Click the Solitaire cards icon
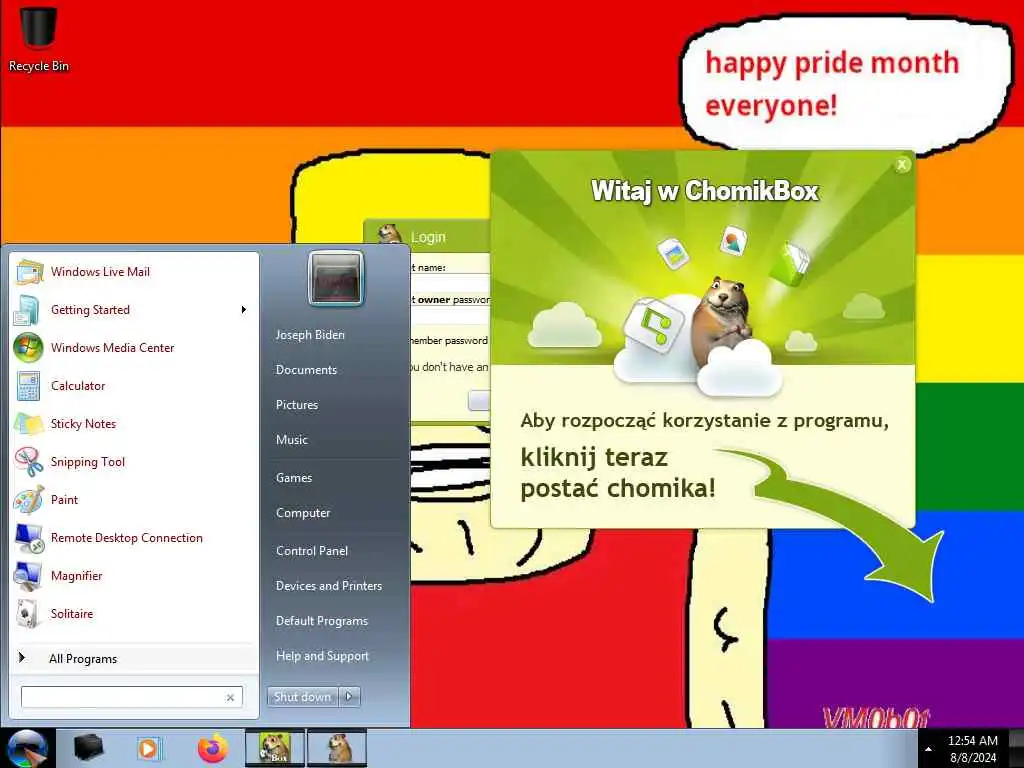The image size is (1024, 768). pyautogui.click(x=27, y=614)
